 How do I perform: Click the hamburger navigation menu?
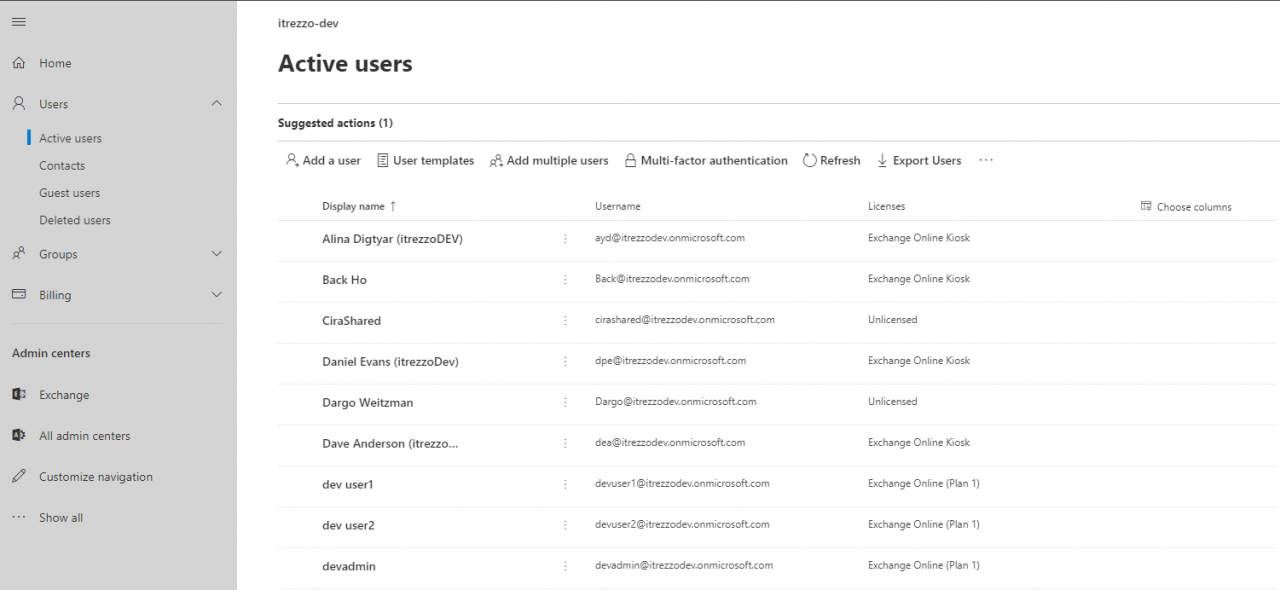[18, 20]
